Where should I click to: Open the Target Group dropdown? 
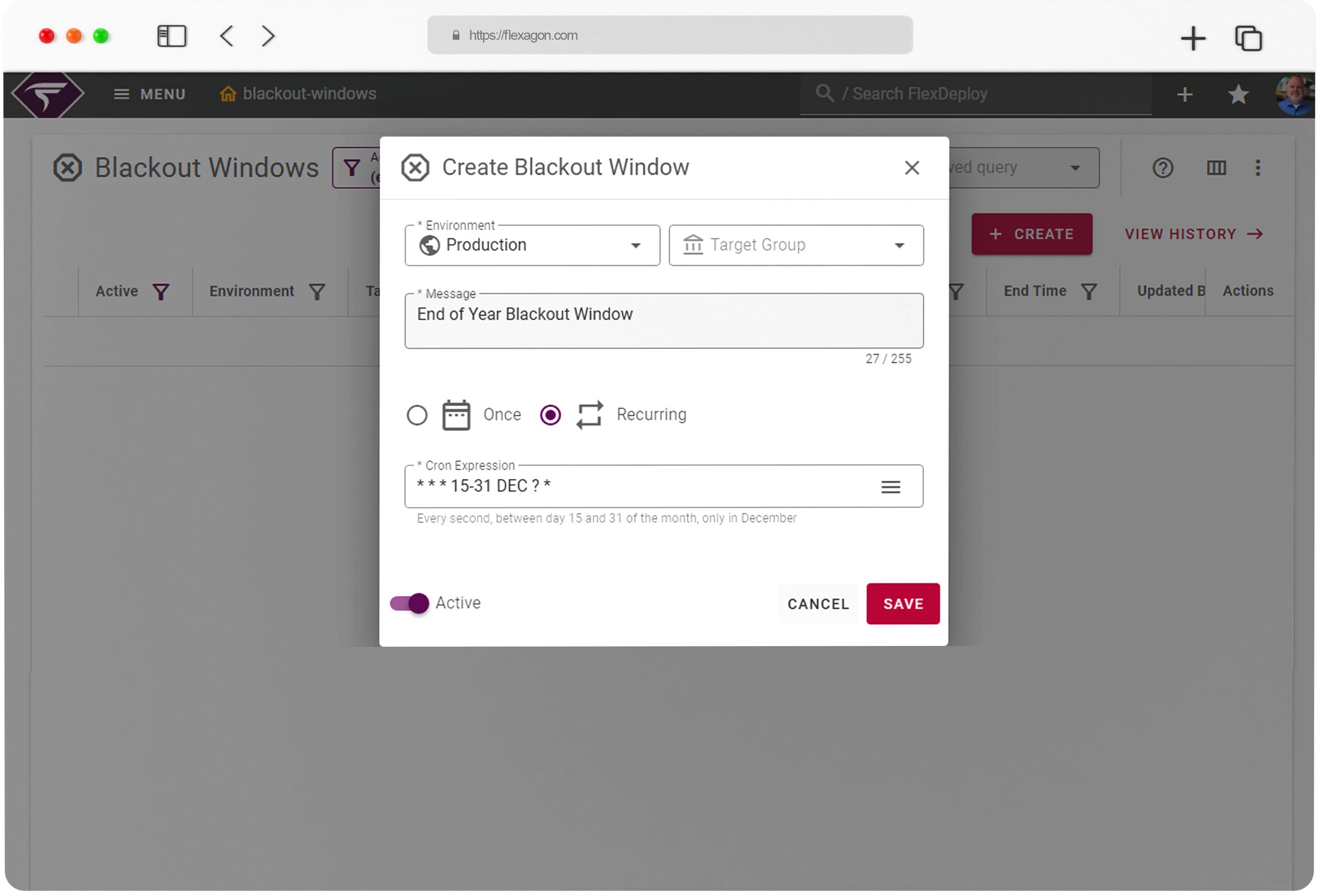coord(796,245)
